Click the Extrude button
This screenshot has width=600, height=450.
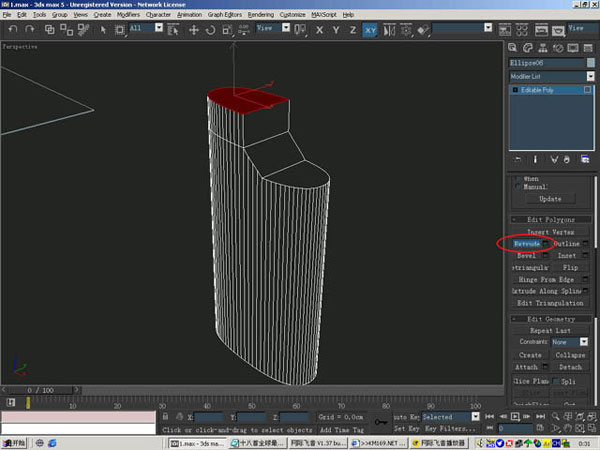(x=526, y=243)
